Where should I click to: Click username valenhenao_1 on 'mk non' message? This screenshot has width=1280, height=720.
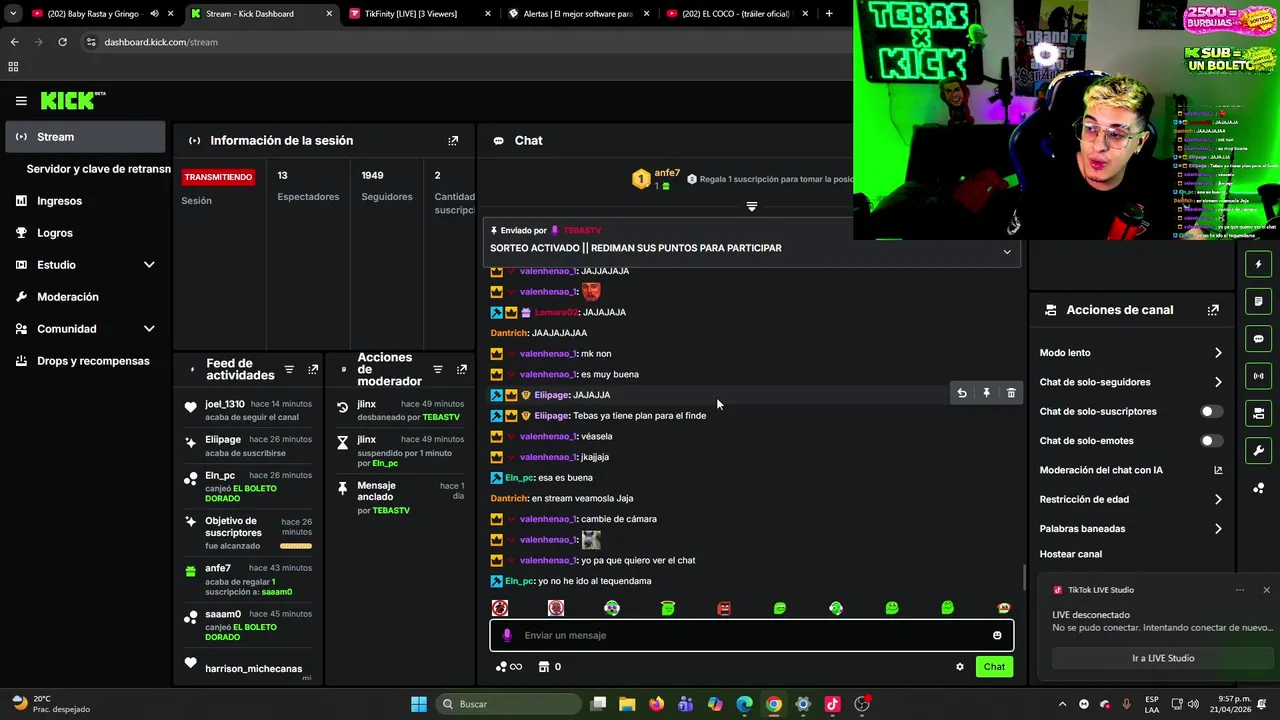coord(547,354)
